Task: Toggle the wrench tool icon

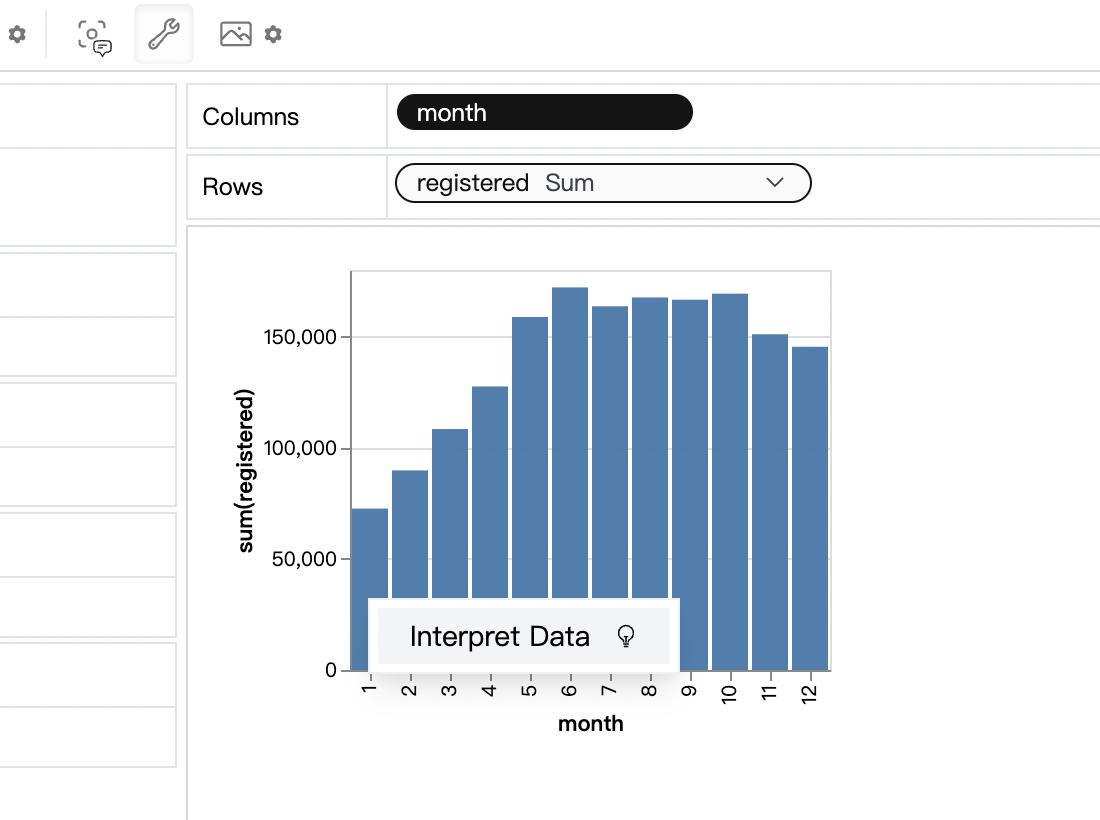Action: [x=163, y=35]
